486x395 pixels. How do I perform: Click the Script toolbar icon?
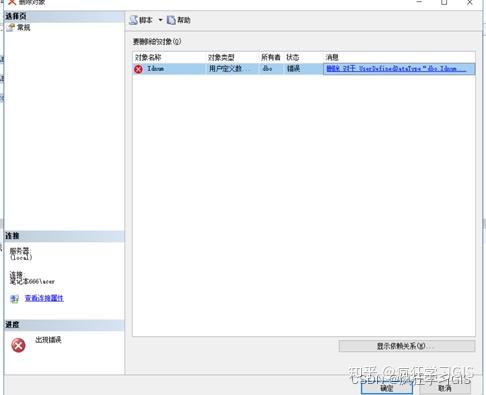tap(134, 20)
